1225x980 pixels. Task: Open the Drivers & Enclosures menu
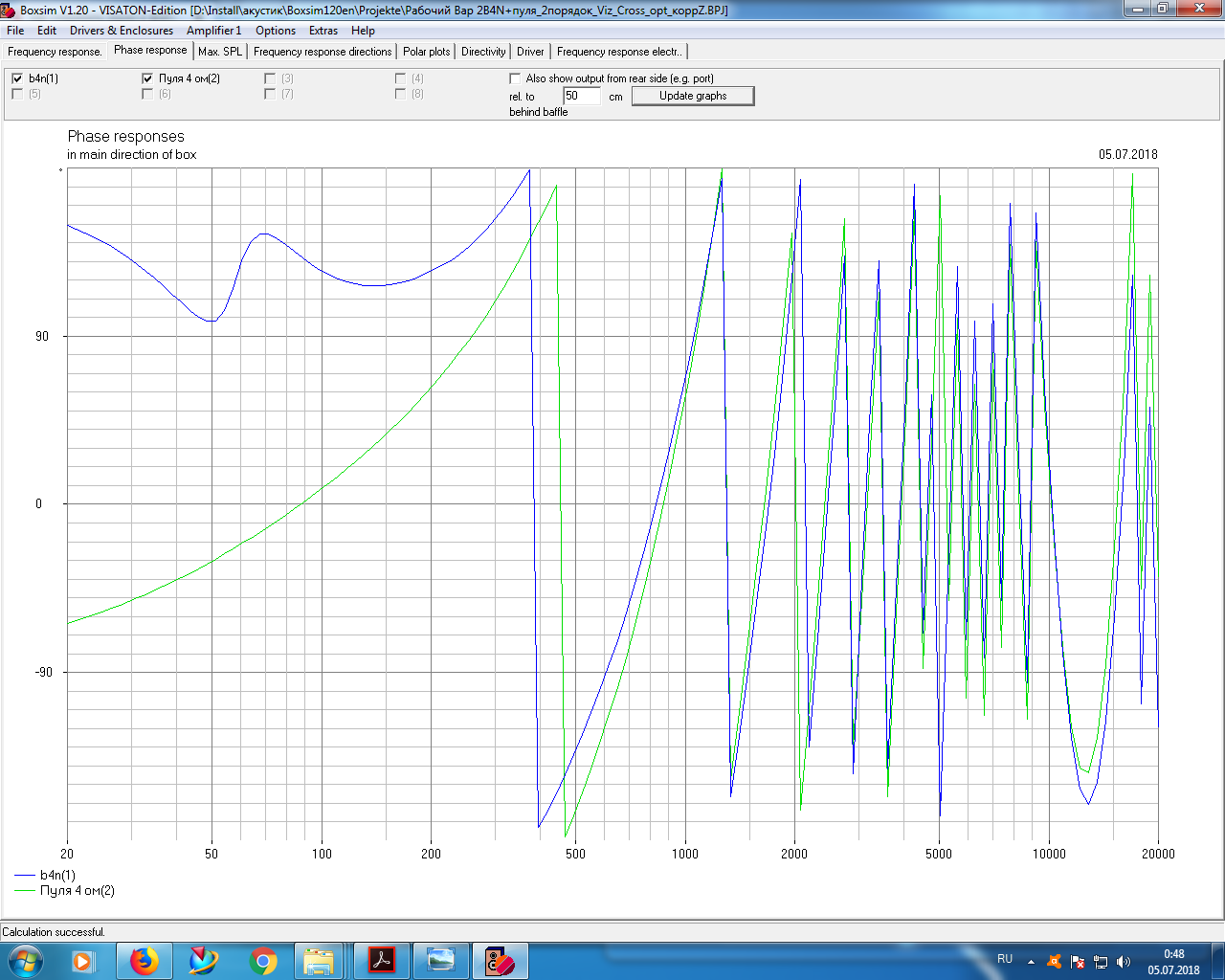121,31
